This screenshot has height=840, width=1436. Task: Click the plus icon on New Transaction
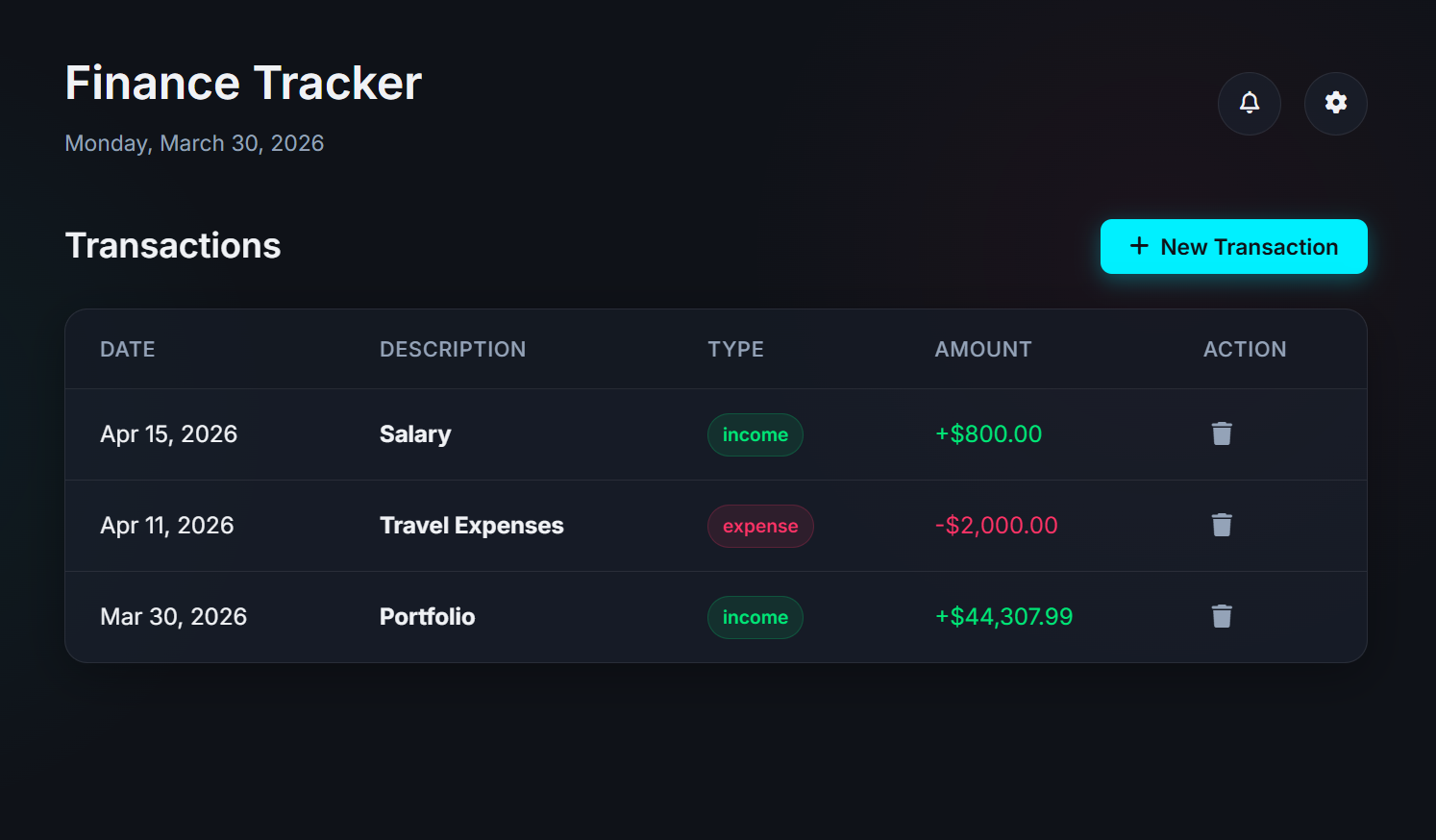(x=1139, y=246)
